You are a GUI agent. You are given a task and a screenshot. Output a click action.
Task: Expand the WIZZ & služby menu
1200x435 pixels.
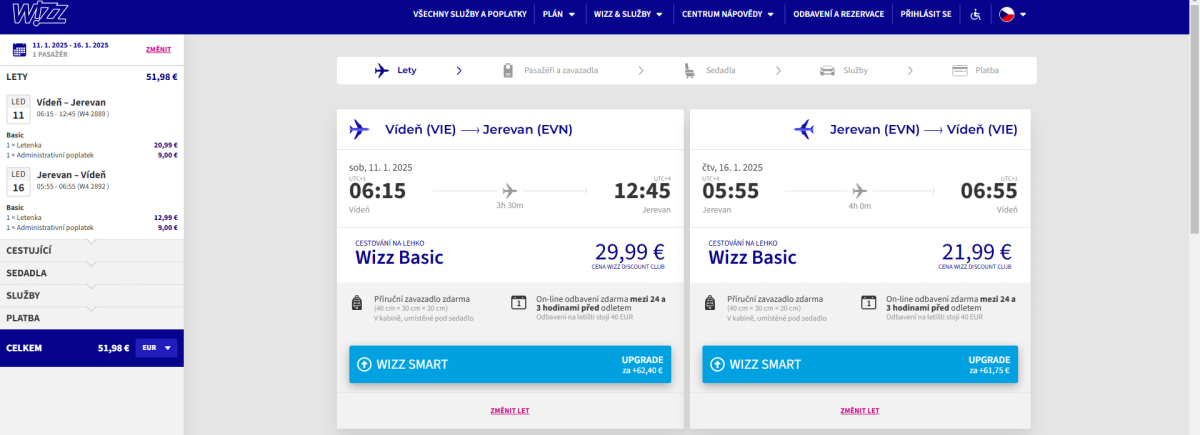[x=626, y=14]
